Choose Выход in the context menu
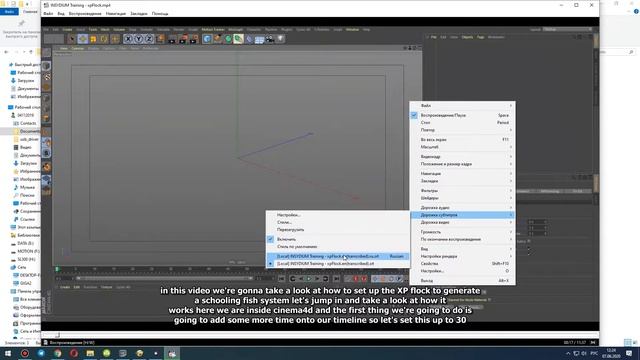 tap(462, 281)
